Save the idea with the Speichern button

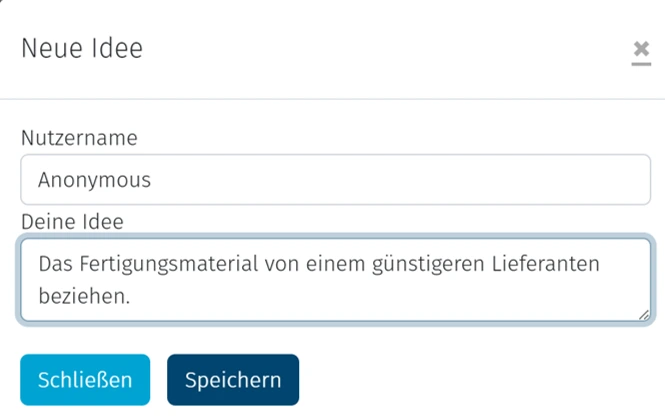pos(233,380)
